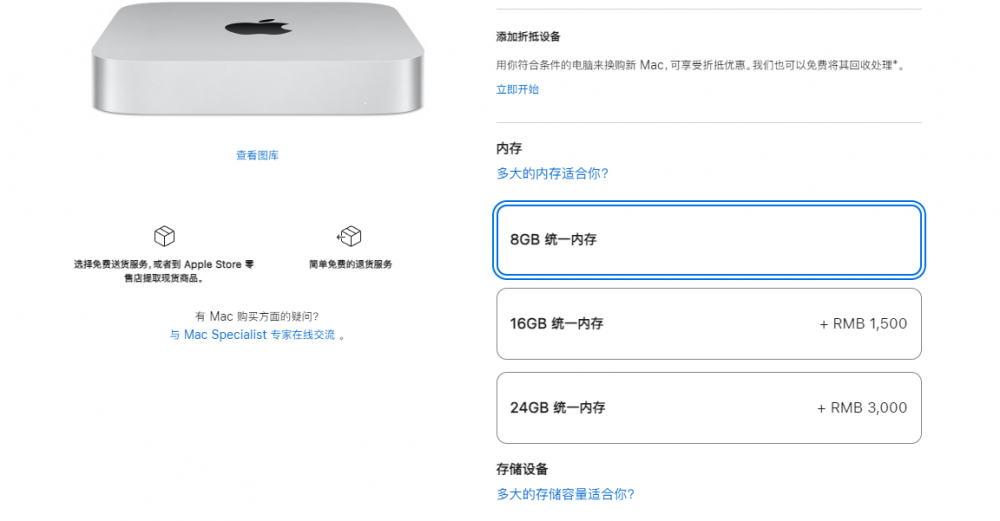Click the free delivery box icon
Screen dimensions: 1000x521
165,236
